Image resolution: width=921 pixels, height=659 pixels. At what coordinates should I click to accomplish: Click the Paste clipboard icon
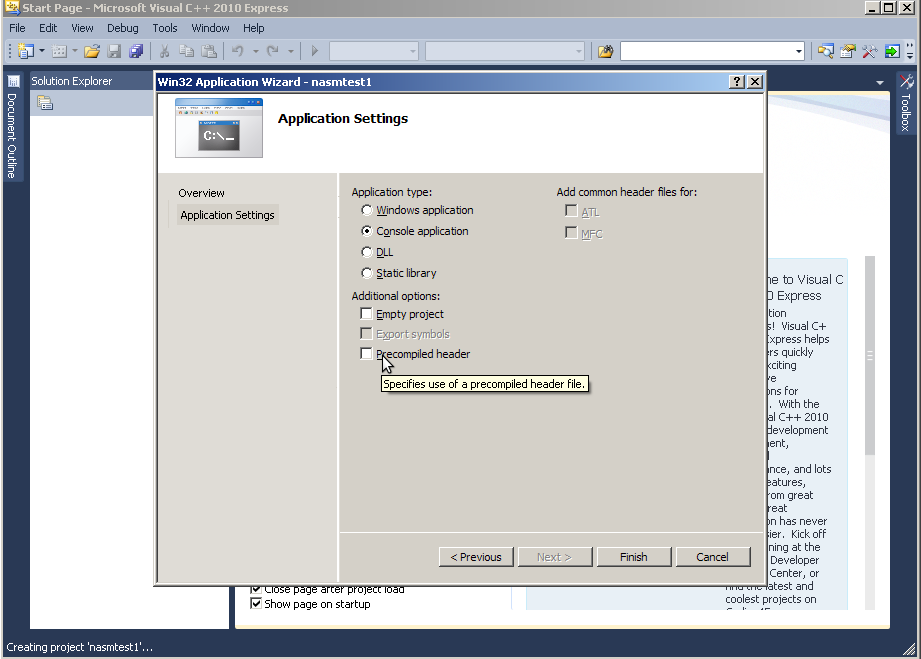tap(209, 51)
